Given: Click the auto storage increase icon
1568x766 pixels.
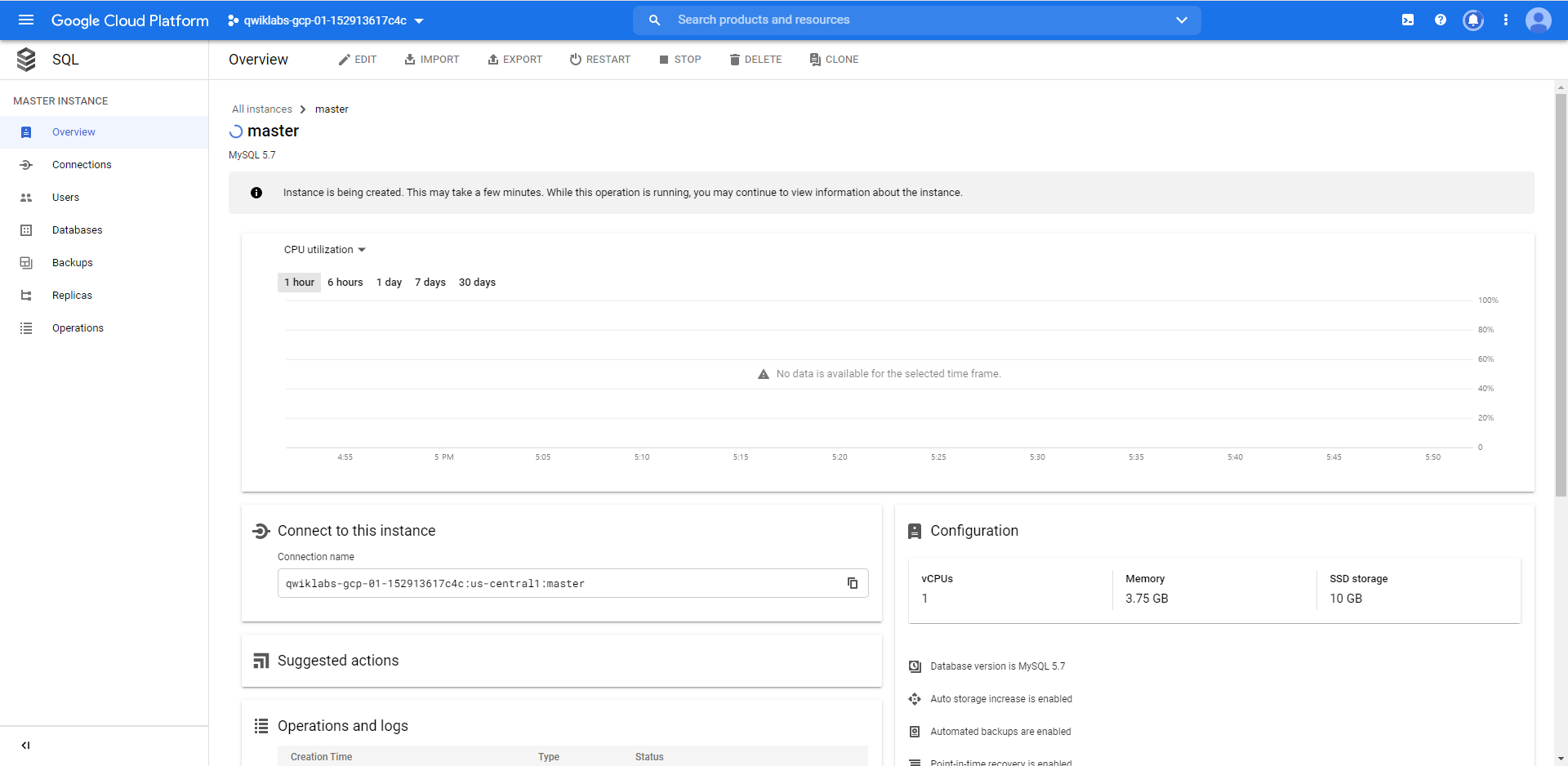Looking at the screenshot, I should 915,699.
